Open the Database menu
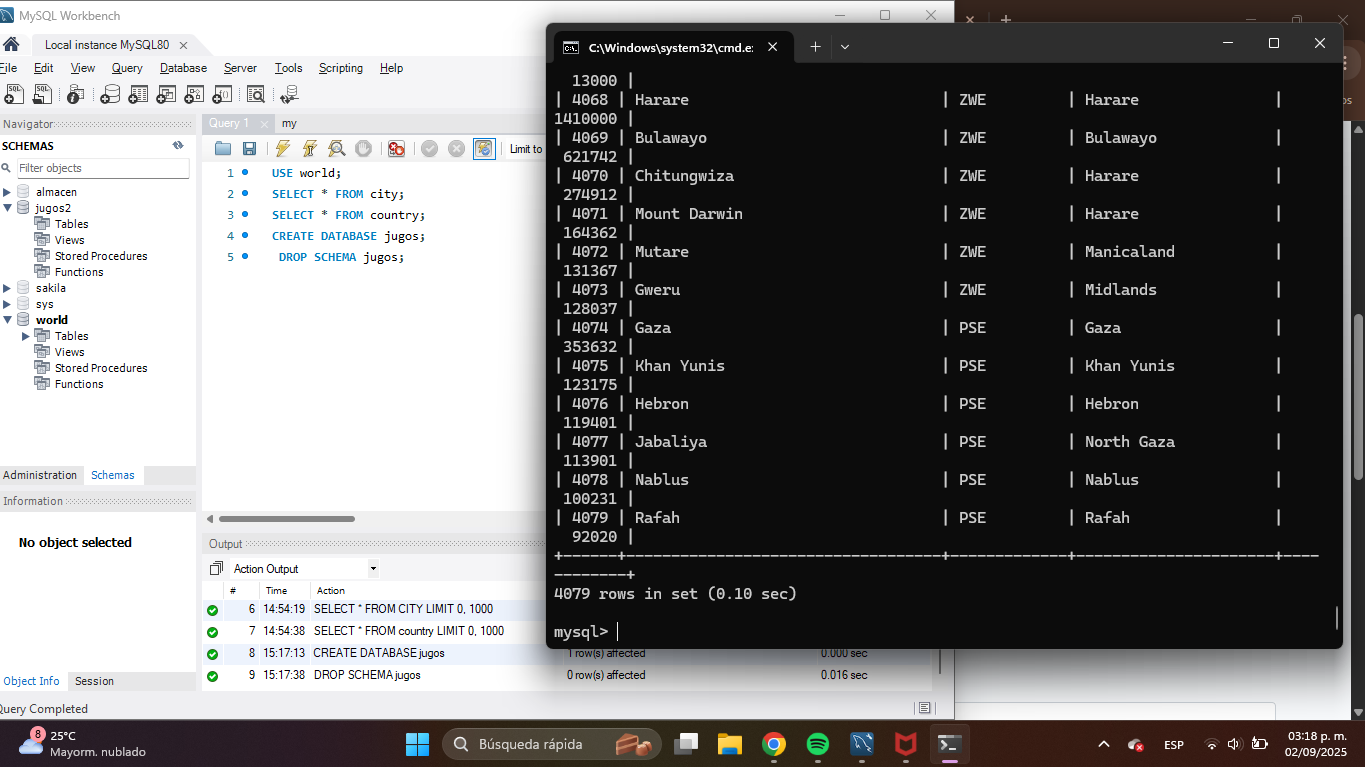This screenshot has height=767, width=1365. (184, 68)
